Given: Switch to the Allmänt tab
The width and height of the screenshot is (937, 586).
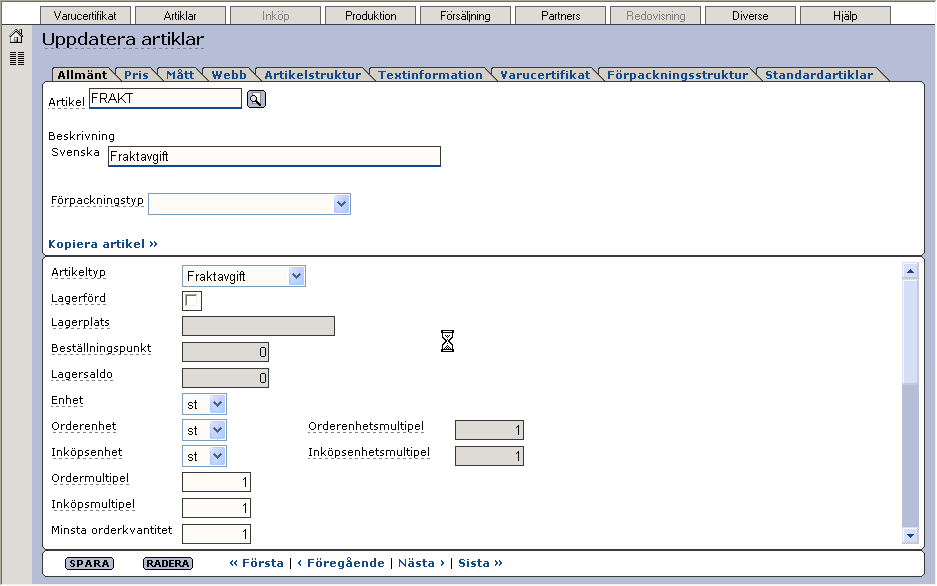Looking at the screenshot, I should [82, 75].
